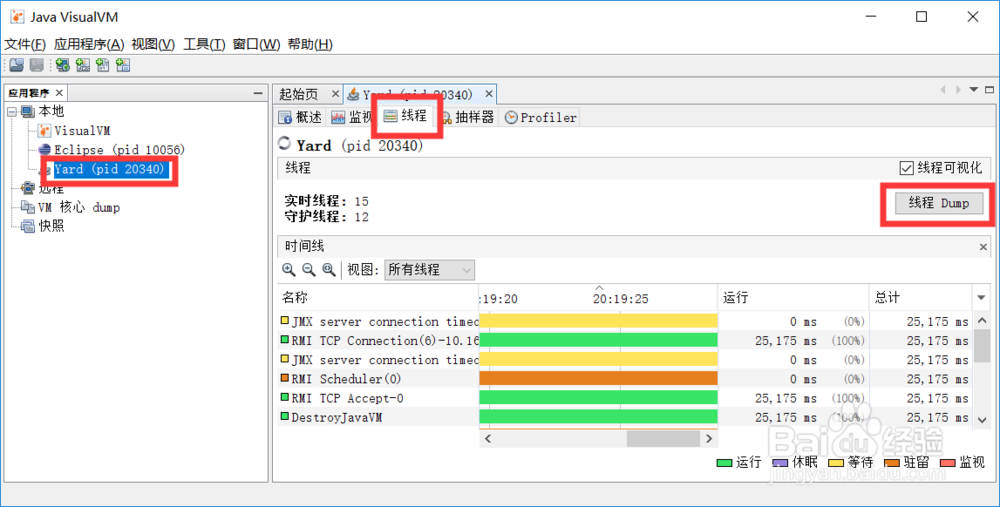Image resolution: width=1000 pixels, height=507 pixels.
Task: Switch to the 起始页 tab
Action: click(298, 94)
